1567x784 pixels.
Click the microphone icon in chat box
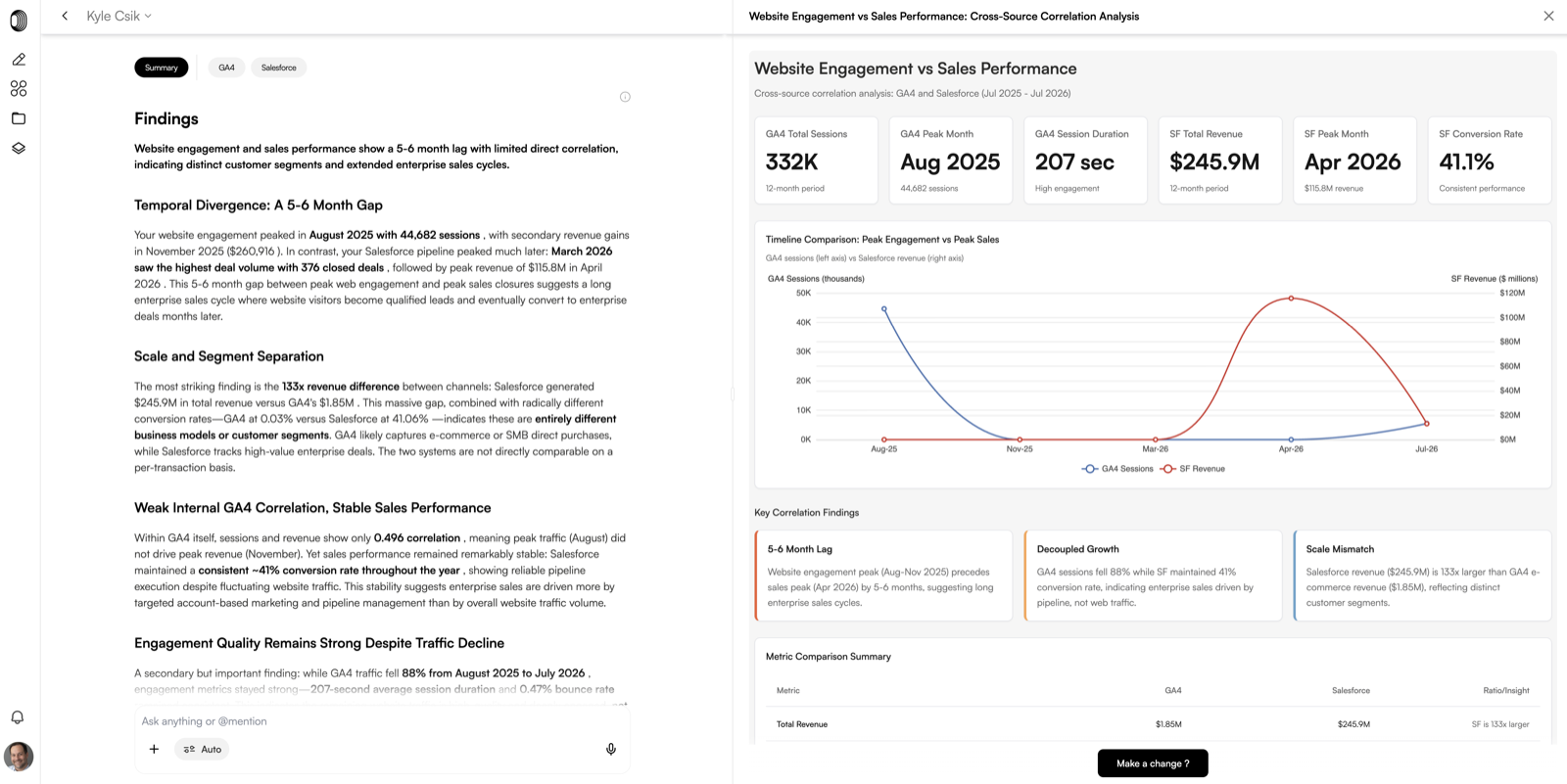[x=611, y=750]
